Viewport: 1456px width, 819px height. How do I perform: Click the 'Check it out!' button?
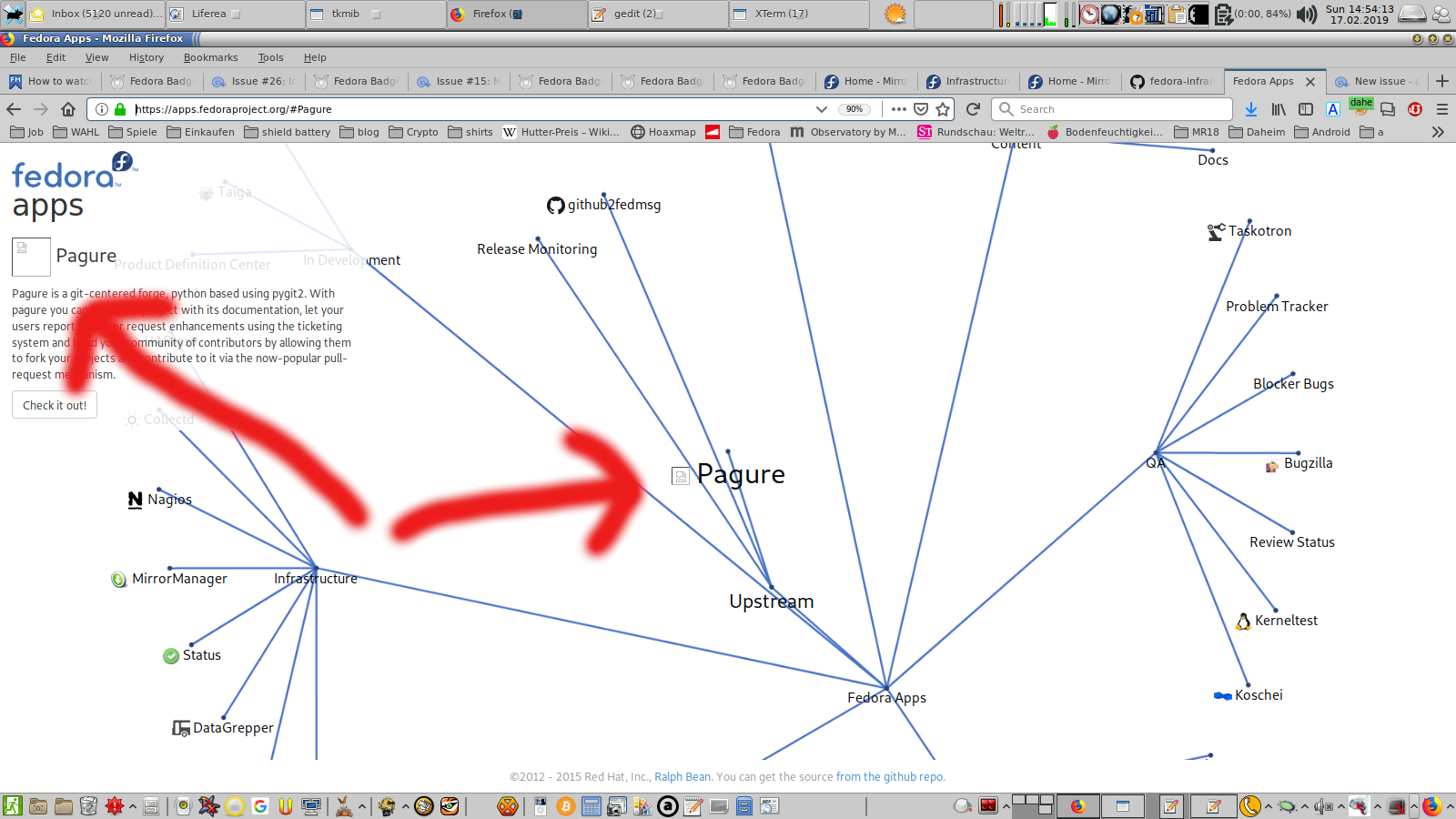[55, 405]
